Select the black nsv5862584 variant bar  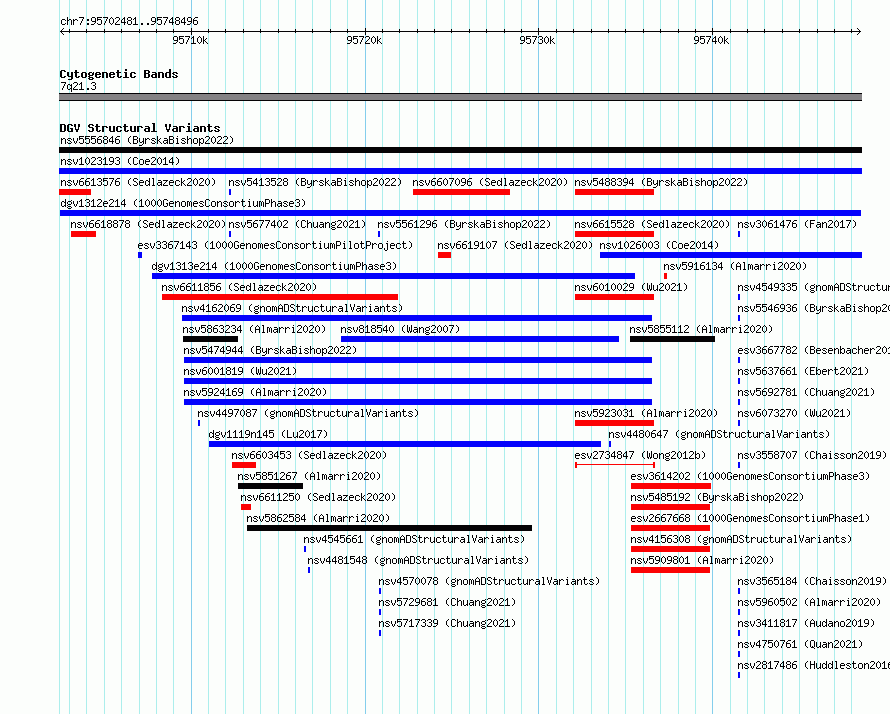[x=389, y=528]
